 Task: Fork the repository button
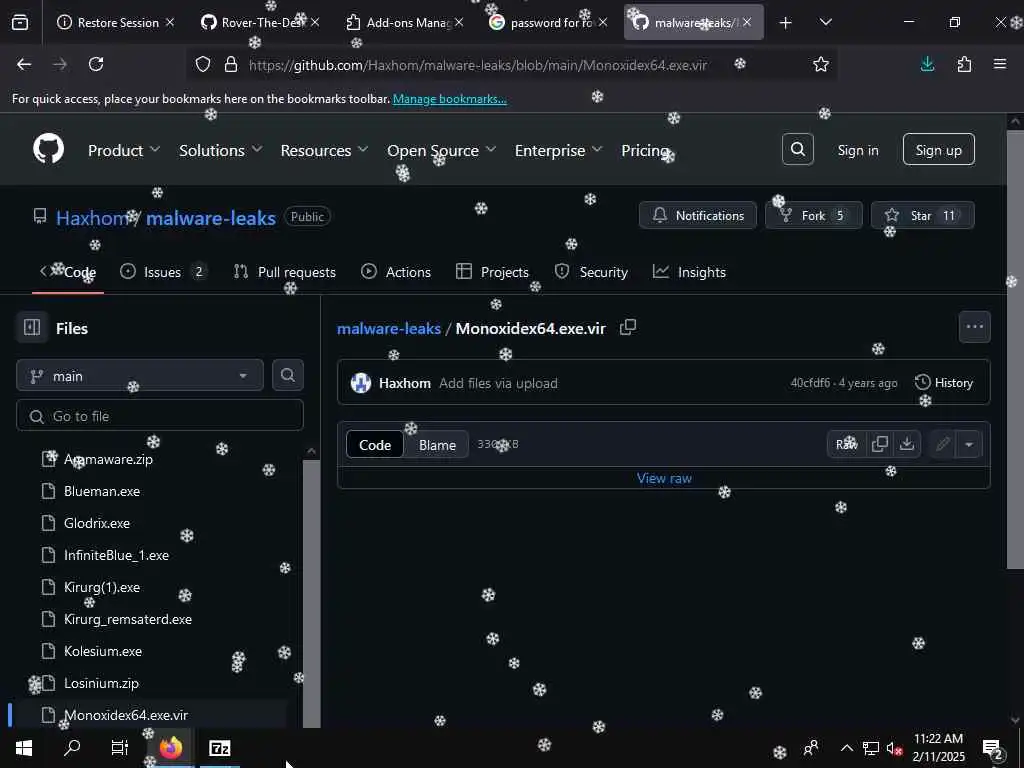813,216
